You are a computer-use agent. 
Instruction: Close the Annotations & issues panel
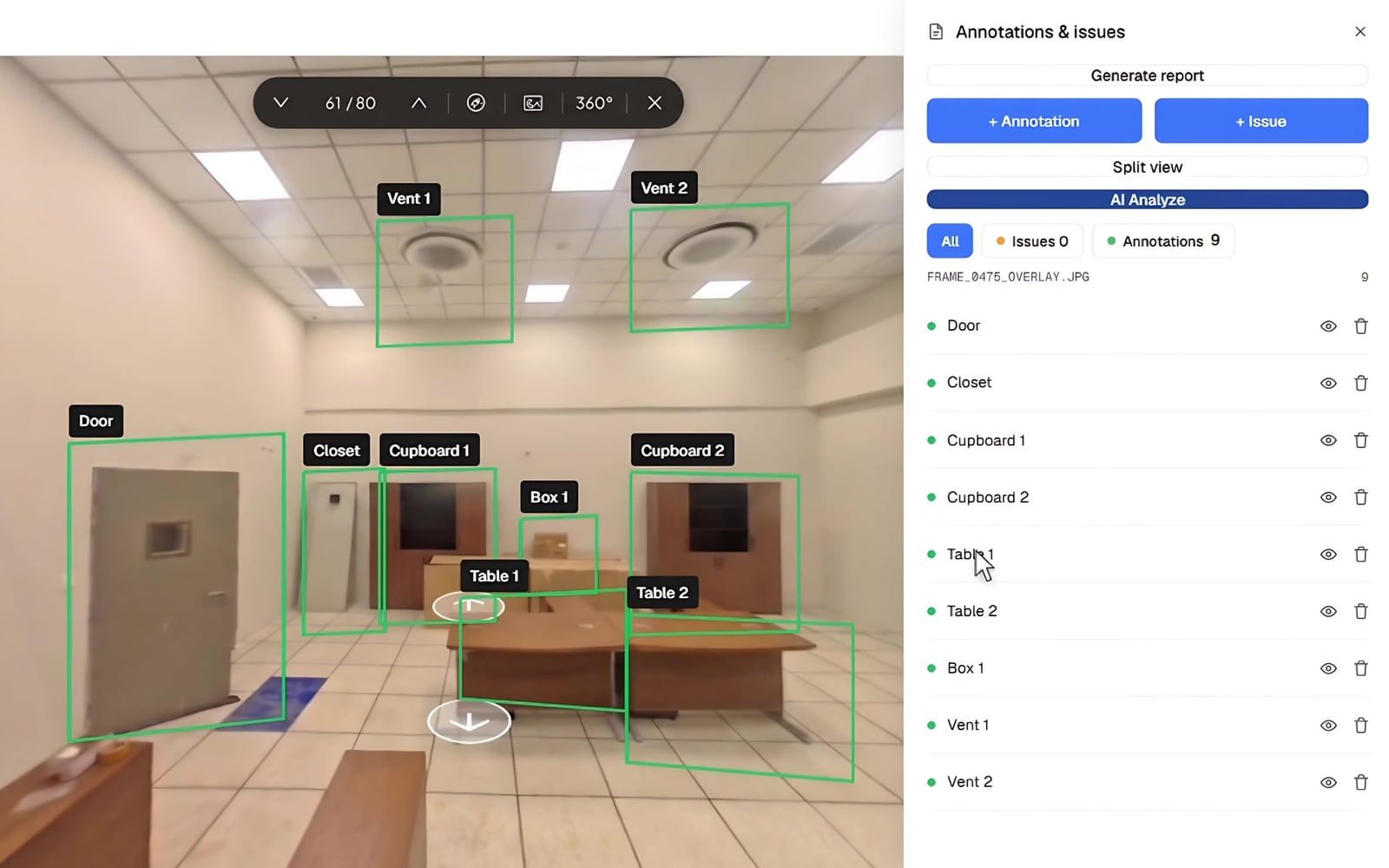pyautogui.click(x=1359, y=31)
